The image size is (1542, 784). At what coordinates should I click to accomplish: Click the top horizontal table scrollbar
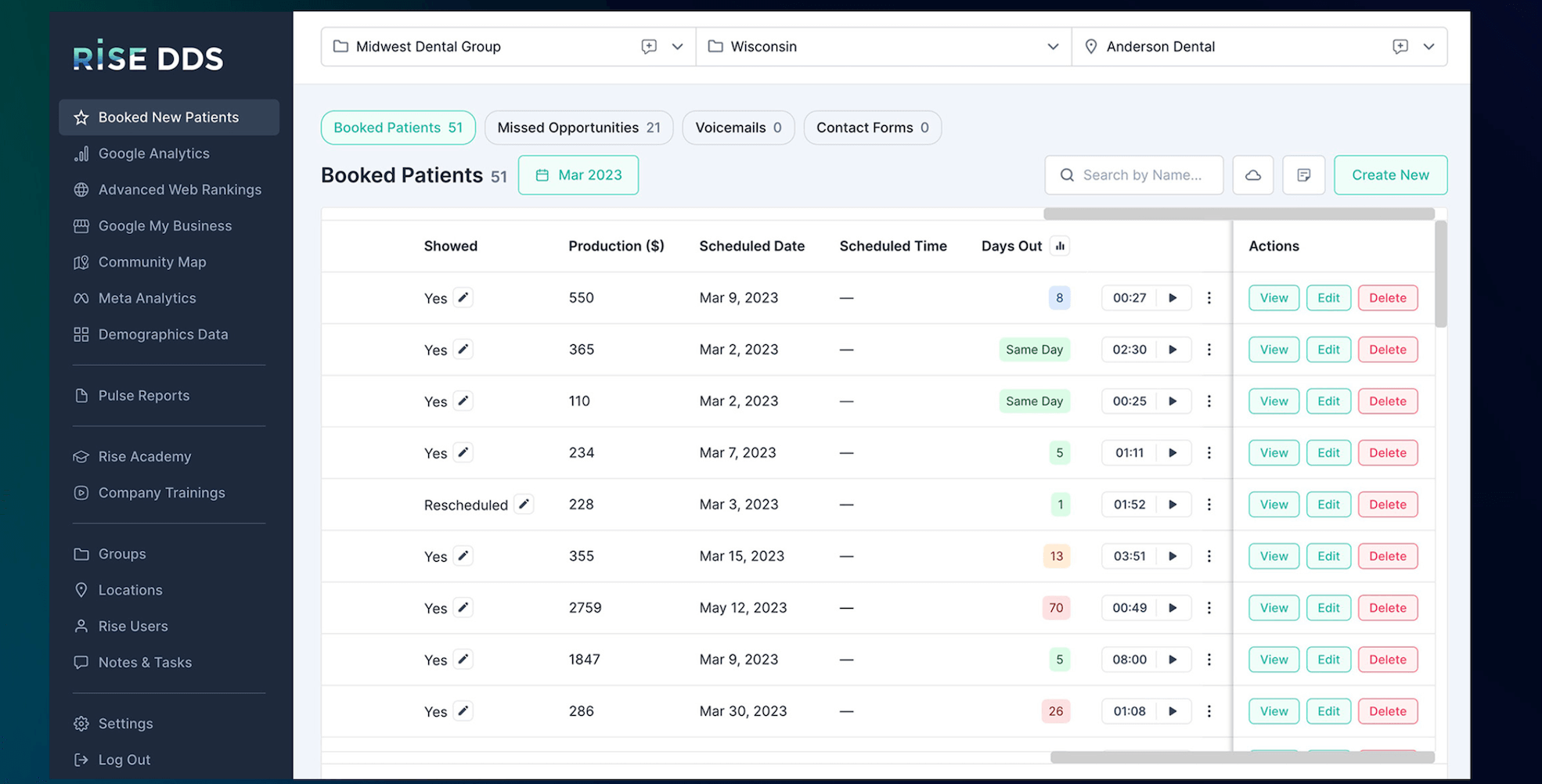pyautogui.click(x=1239, y=214)
